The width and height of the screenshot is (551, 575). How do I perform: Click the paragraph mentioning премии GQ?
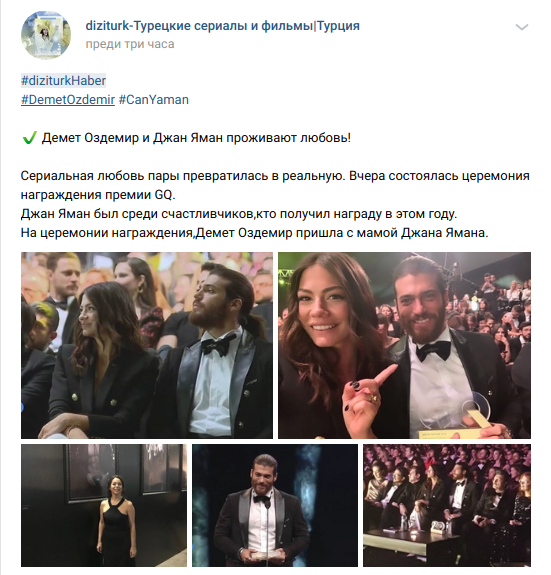(x=275, y=185)
